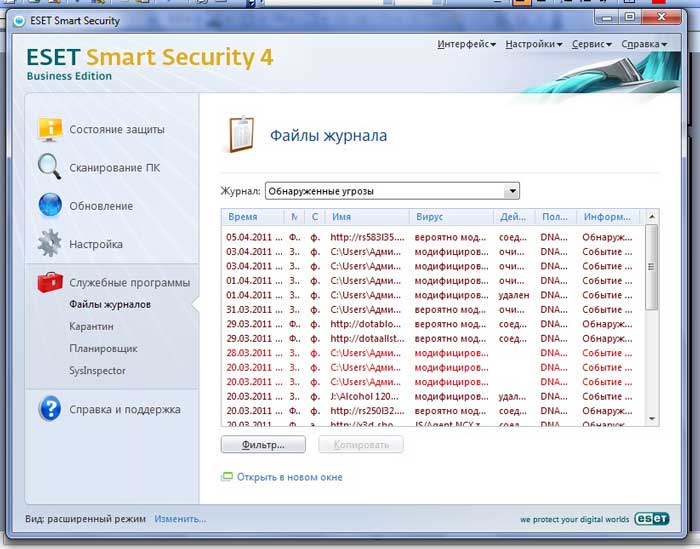
Task: Sort by the Информ... column header
Action: point(608,217)
